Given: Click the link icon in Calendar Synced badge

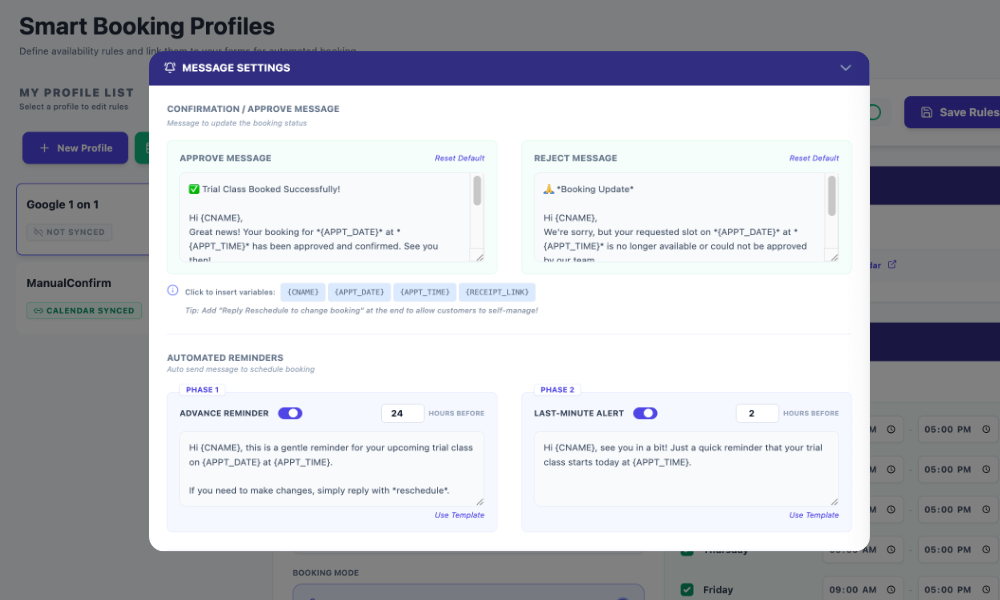Looking at the screenshot, I should (x=38, y=311).
